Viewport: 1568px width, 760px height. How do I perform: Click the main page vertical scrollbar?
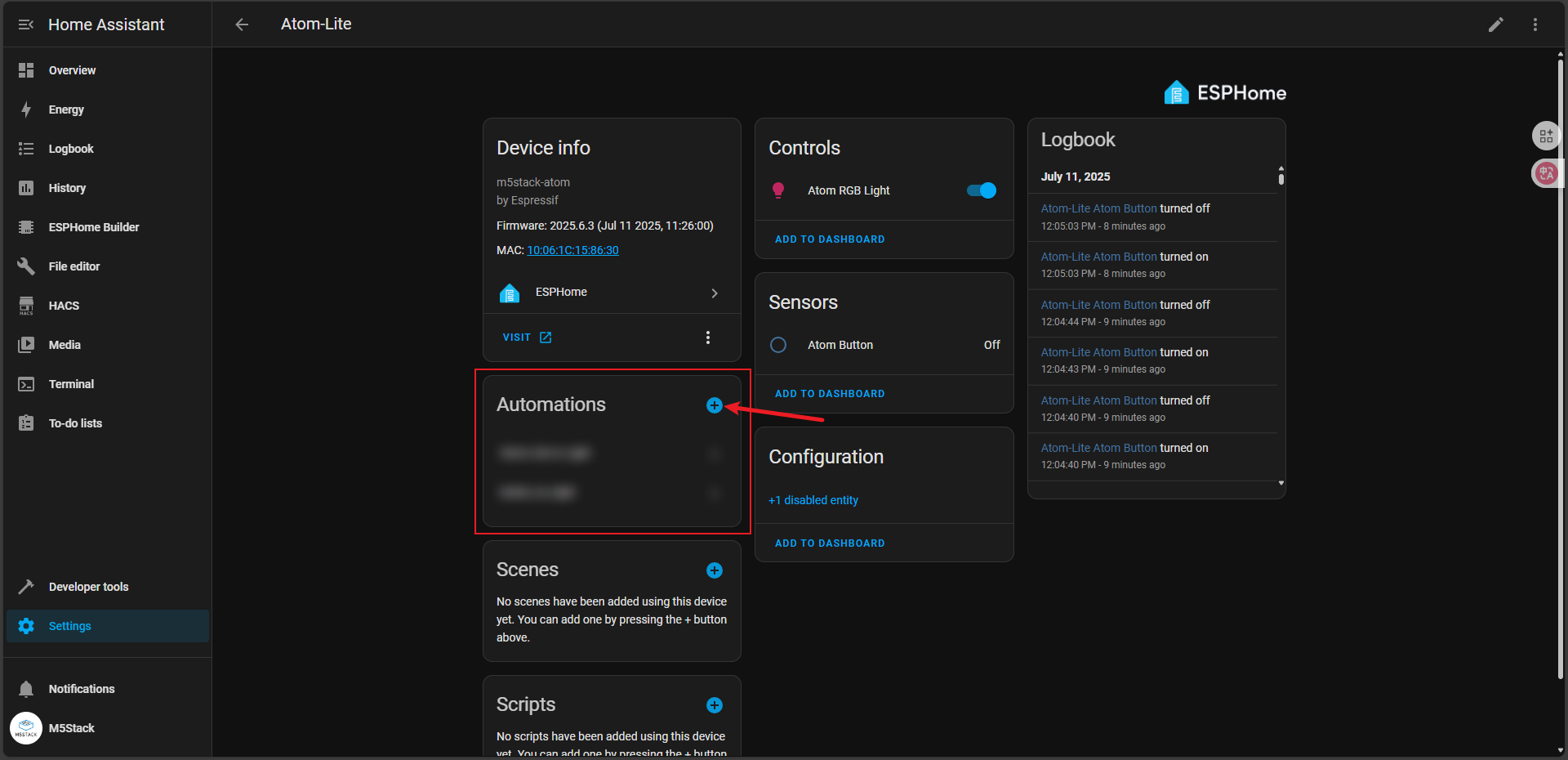click(1561, 368)
